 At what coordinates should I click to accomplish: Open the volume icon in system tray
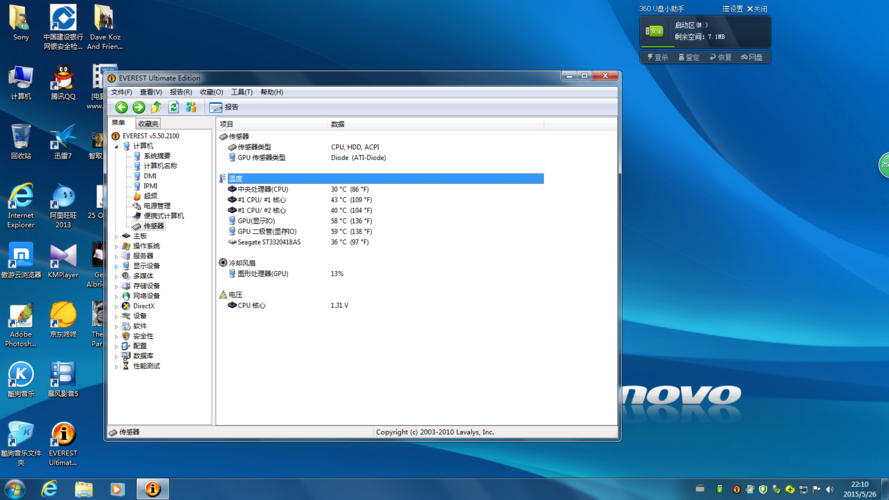pos(830,489)
